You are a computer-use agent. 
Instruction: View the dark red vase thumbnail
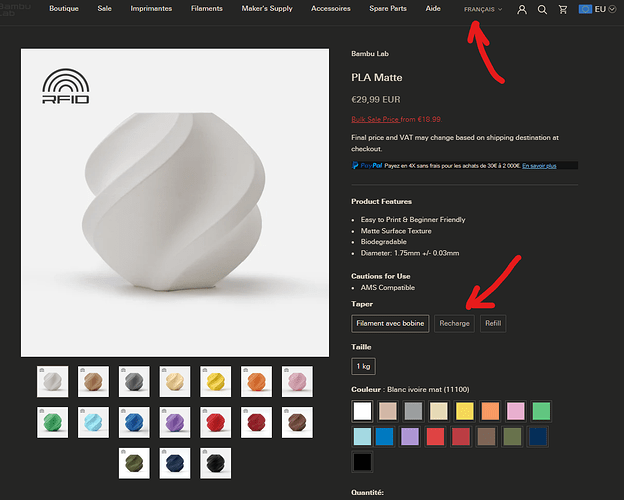coord(256,422)
